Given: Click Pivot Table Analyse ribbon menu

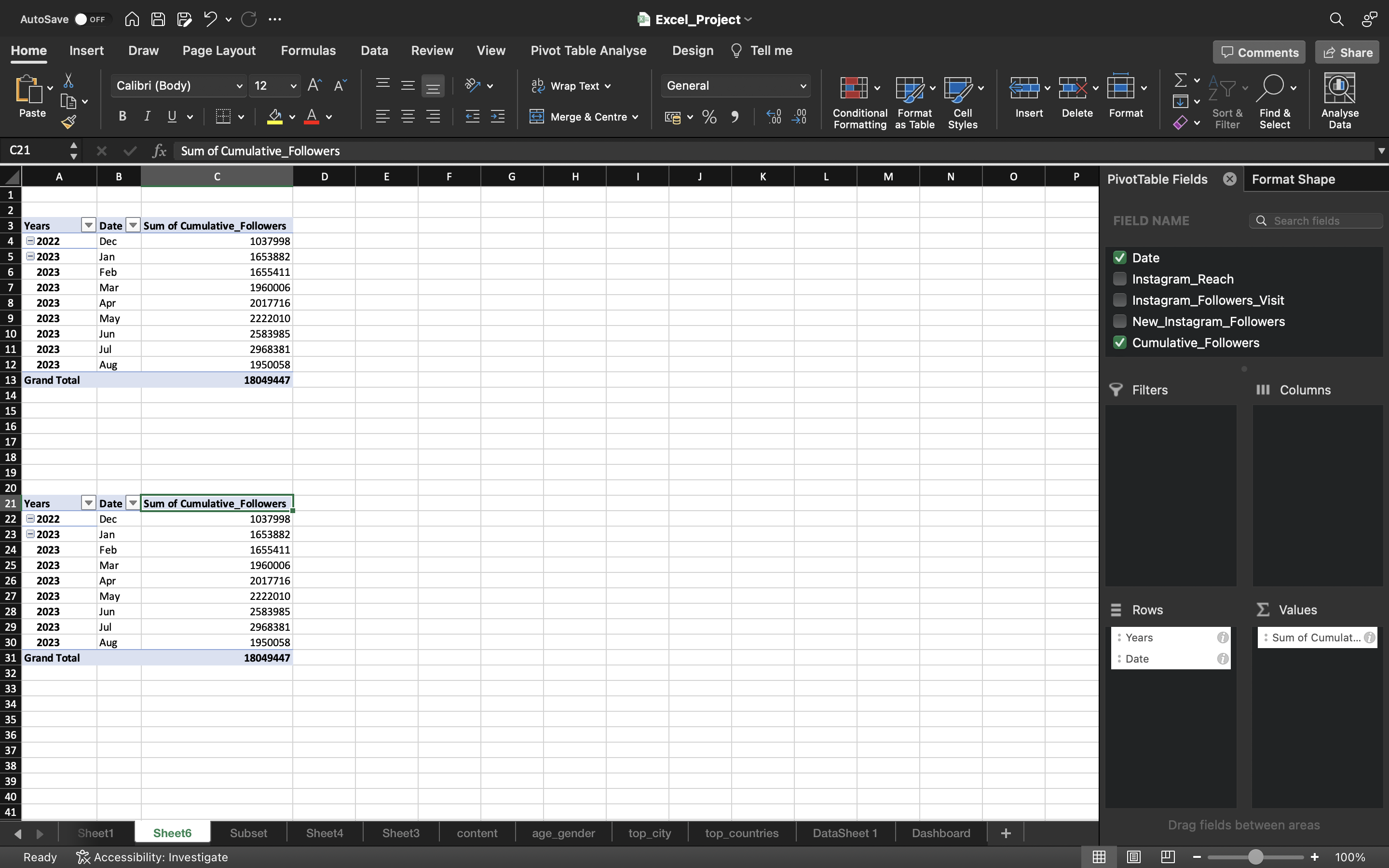Looking at the screenshot, I should click(x=588, y=51).
